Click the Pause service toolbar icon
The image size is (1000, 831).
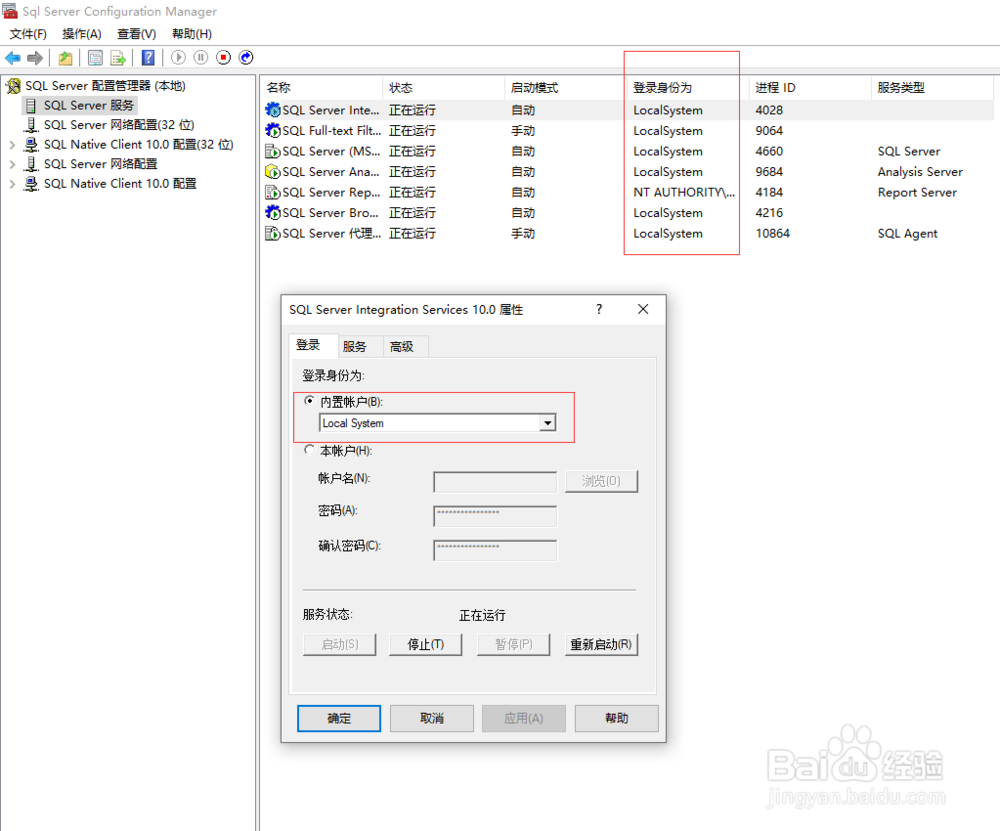coord(201,57)
